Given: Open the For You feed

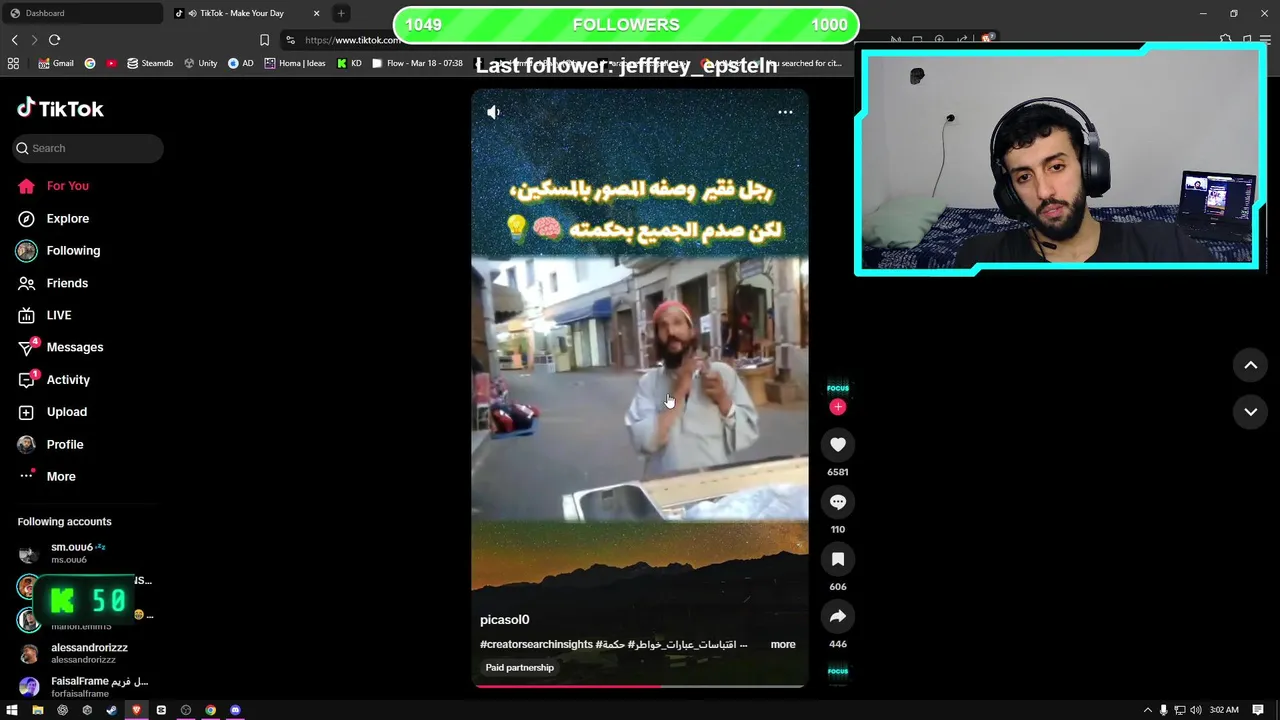Looking at the screenshot, I should point(54,186).
